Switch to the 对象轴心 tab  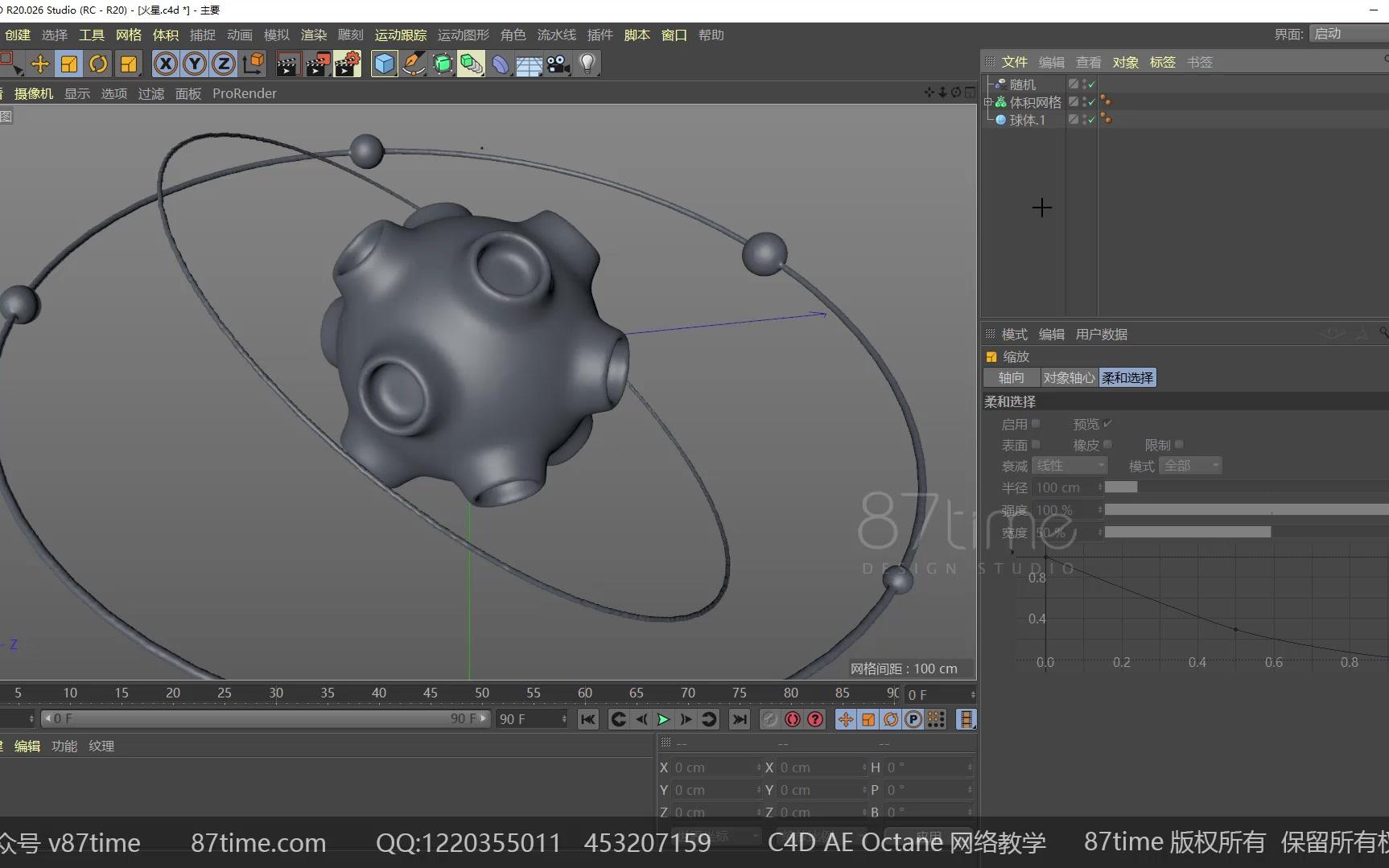point(1069,377)
